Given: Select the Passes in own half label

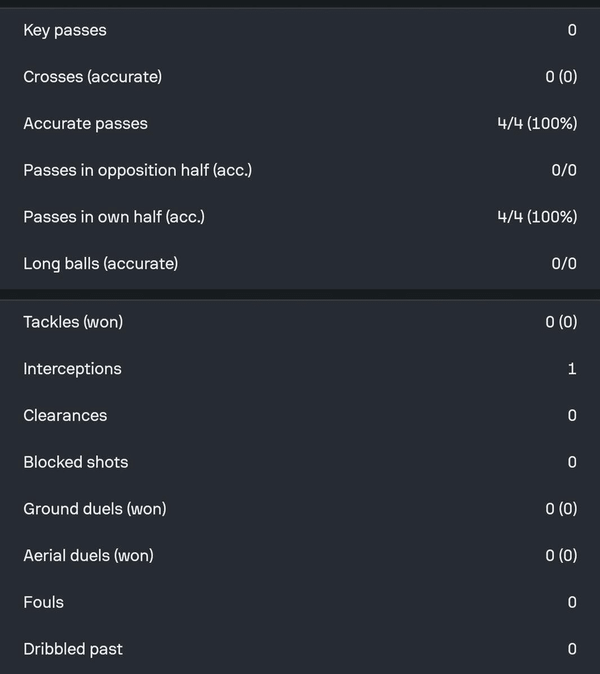Looking at the screenshot, I should 114,217.
